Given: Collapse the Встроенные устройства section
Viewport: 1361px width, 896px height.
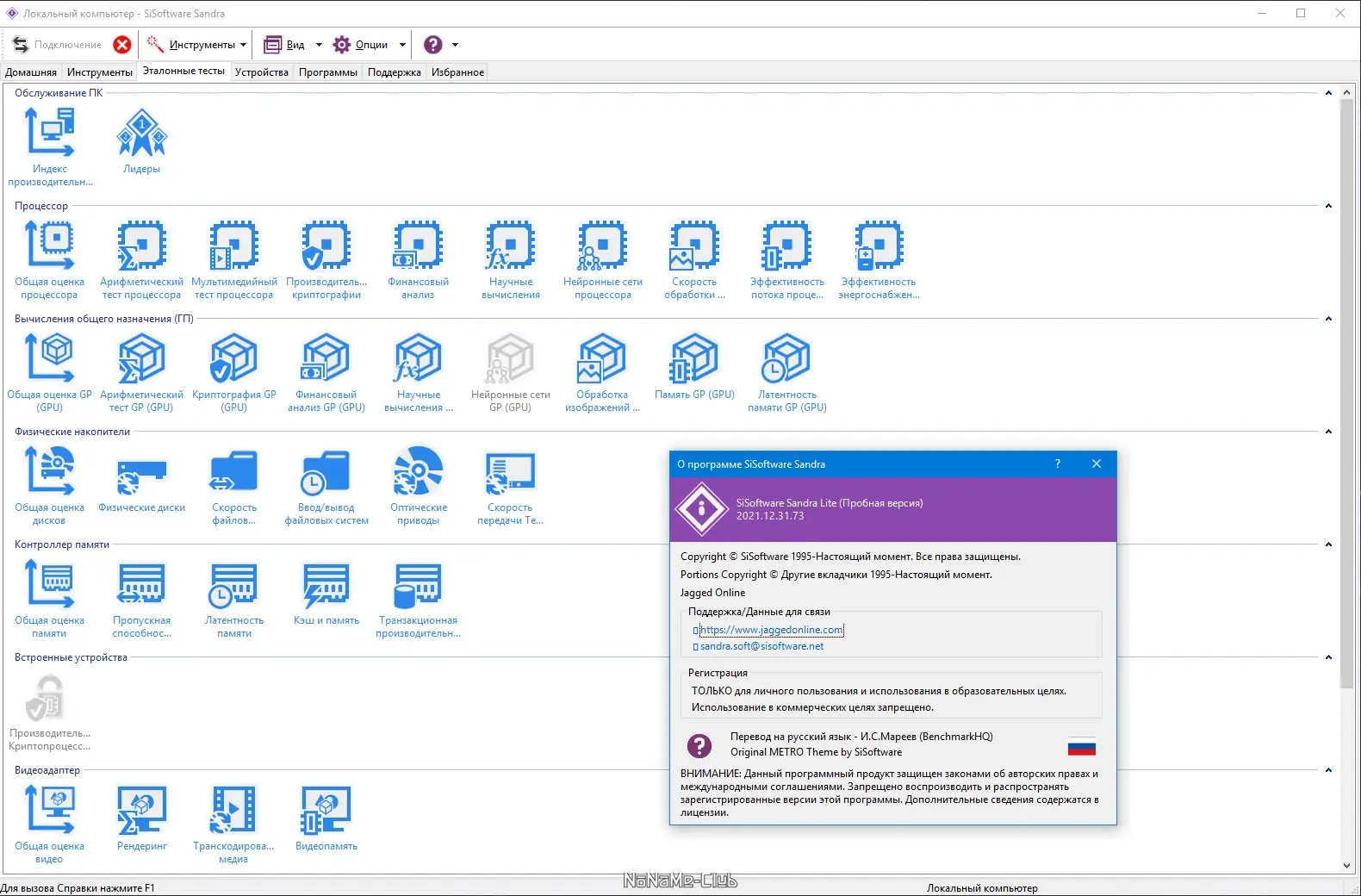Looking at the screenshot, I should pos(1328,657).
